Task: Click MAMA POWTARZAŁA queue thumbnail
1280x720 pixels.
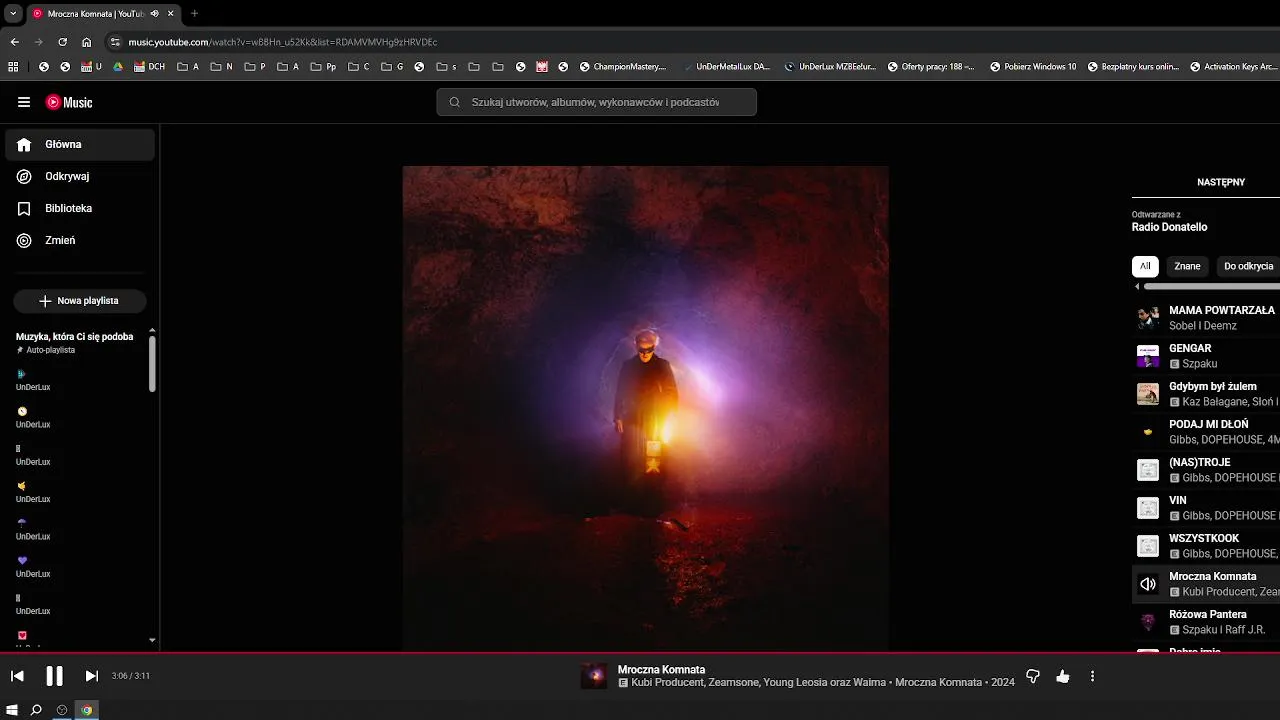Action: (x=1148, y=318)
